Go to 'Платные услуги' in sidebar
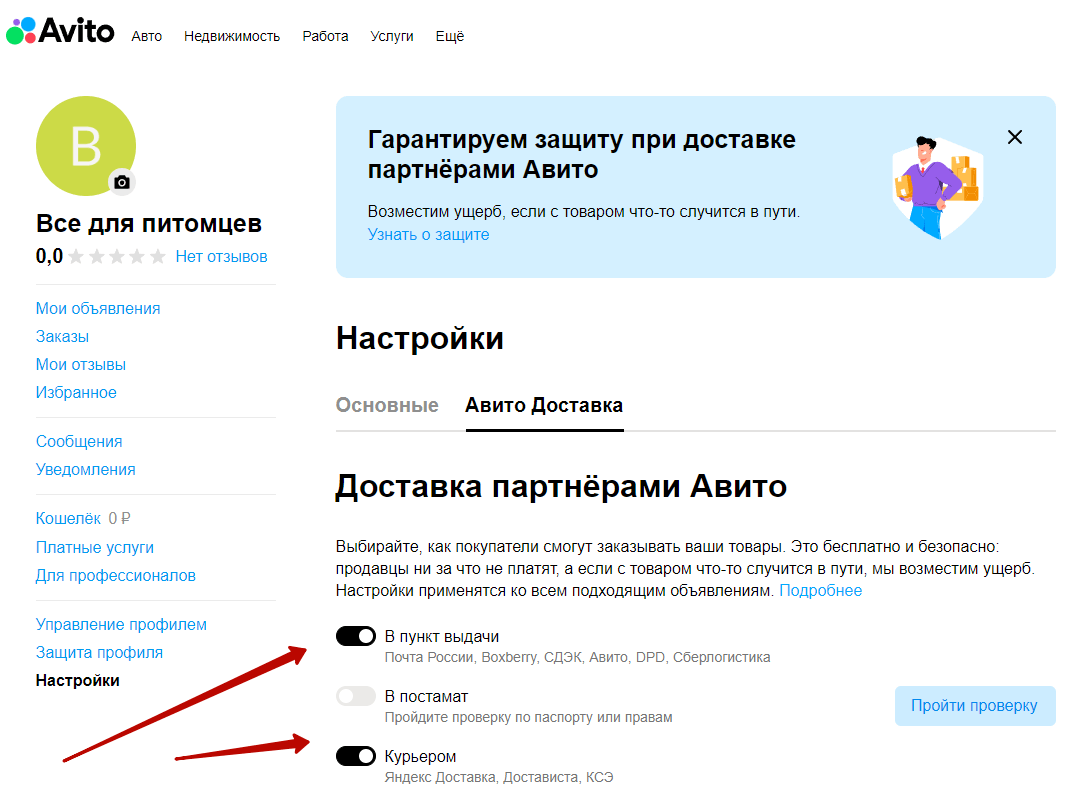 coord(95,548)
